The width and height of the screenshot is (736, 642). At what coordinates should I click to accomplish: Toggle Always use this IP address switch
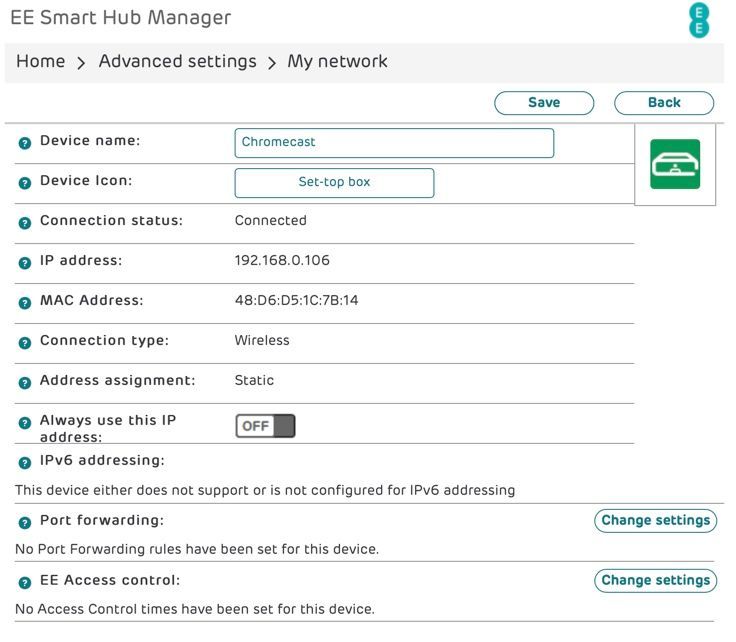click(265, 426)
